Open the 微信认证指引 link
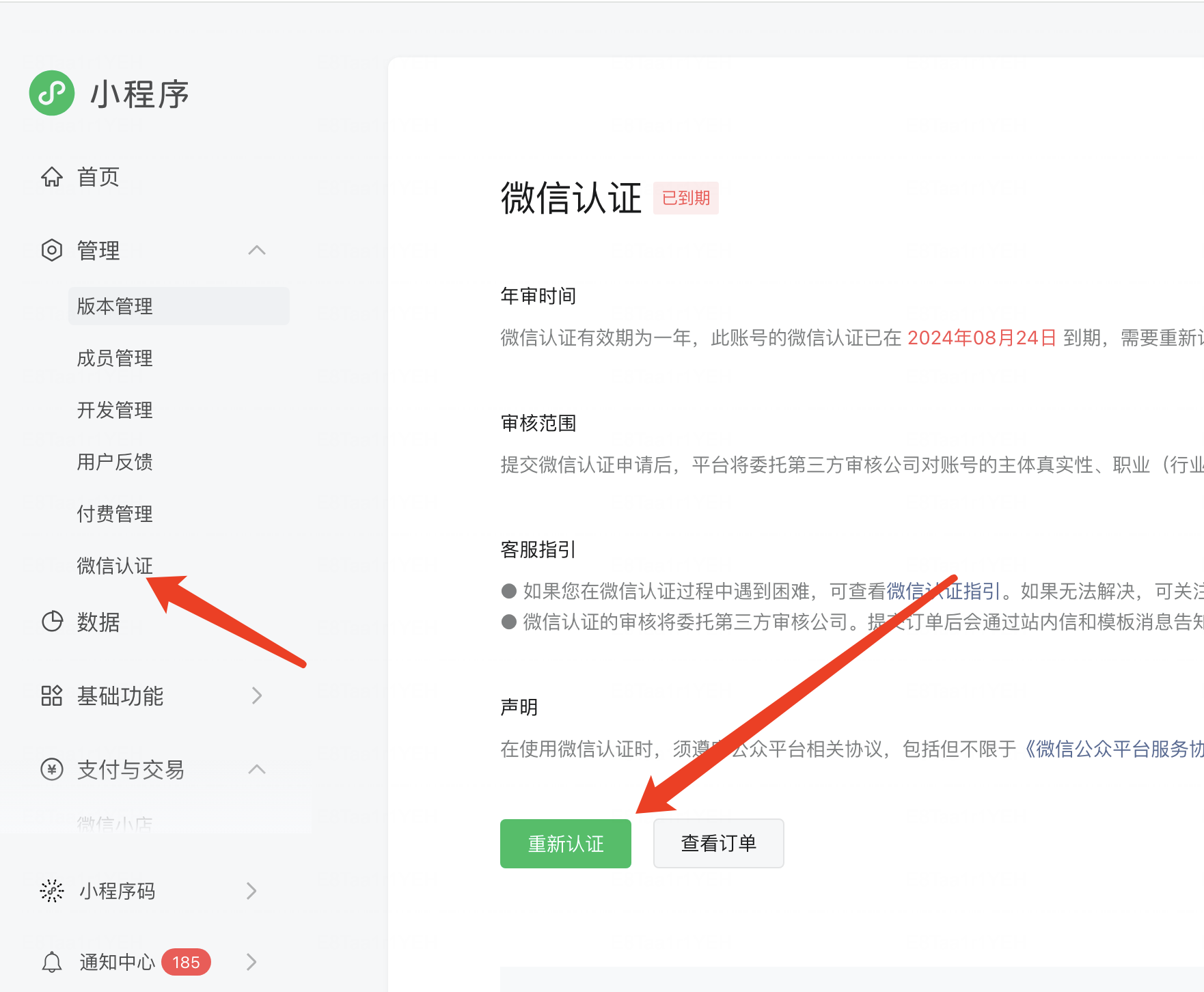 [x=944, y=591]
